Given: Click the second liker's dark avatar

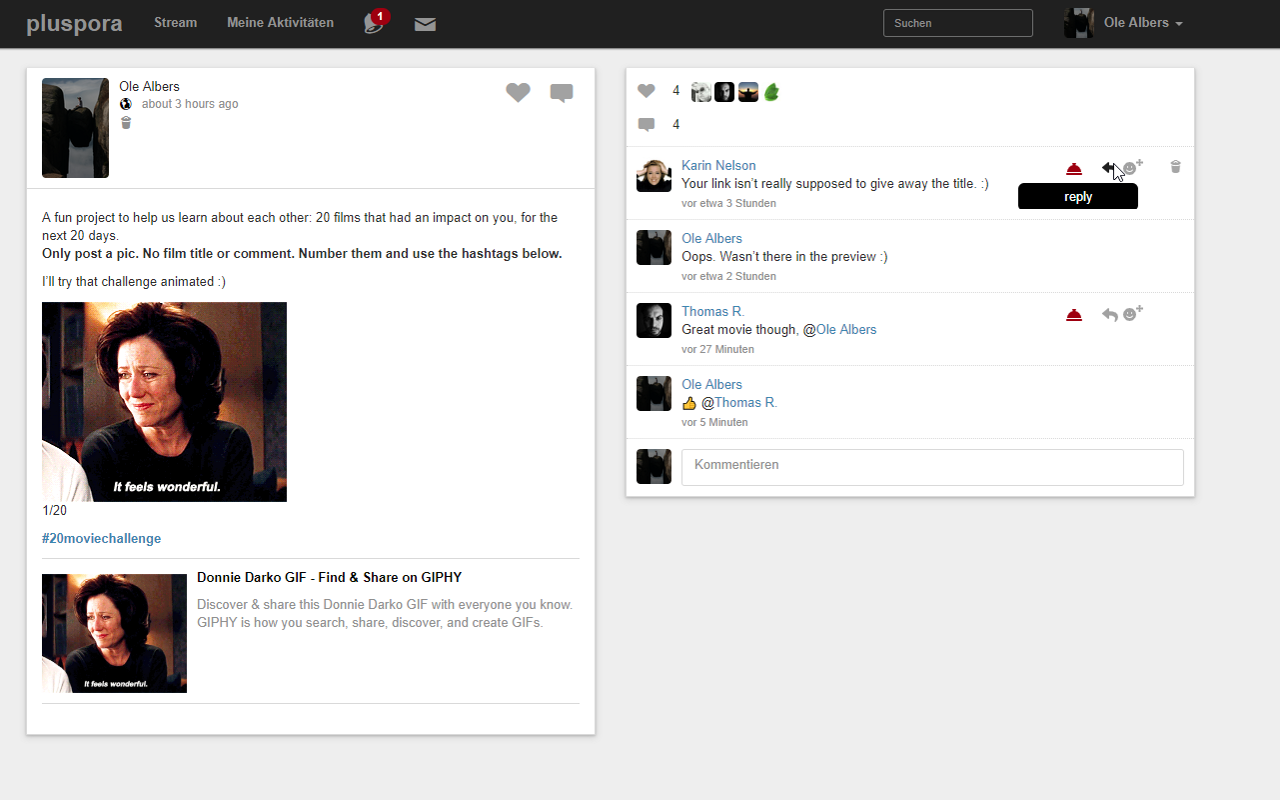Looking at the screenshot, I should tap(724, 92).
